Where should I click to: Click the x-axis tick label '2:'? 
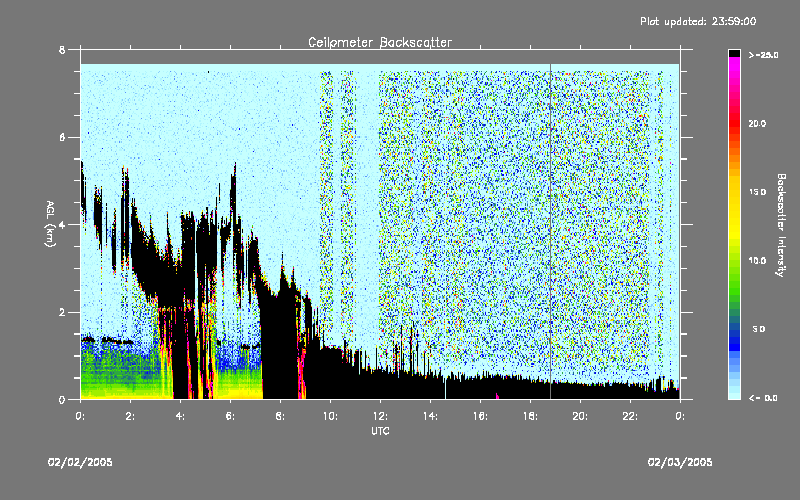tap(130, 416)
